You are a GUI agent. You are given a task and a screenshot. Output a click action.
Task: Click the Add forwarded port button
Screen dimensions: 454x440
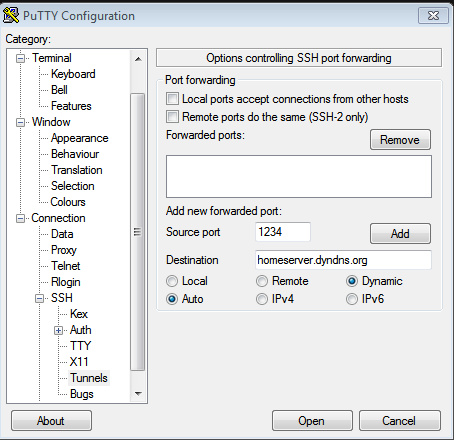coord(400,234)
